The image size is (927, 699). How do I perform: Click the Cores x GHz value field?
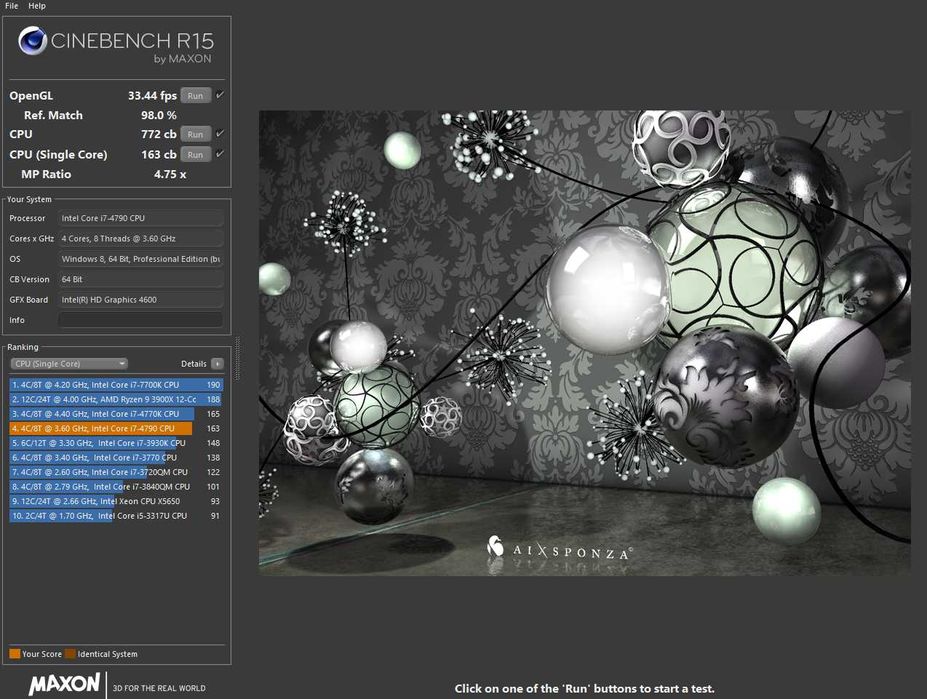click(x=141, y=238)
